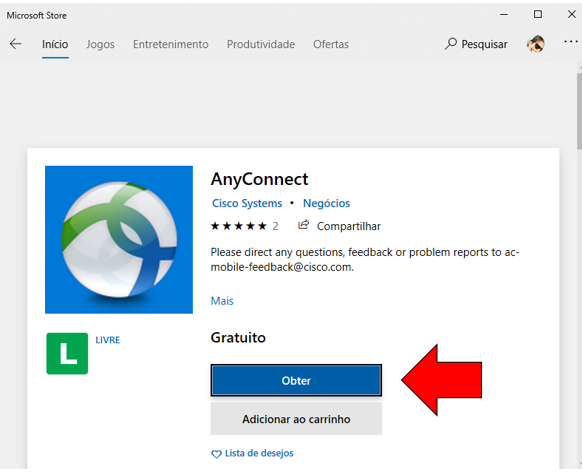Click the Obter button
The image size is (582, 472).
[296, 380]
